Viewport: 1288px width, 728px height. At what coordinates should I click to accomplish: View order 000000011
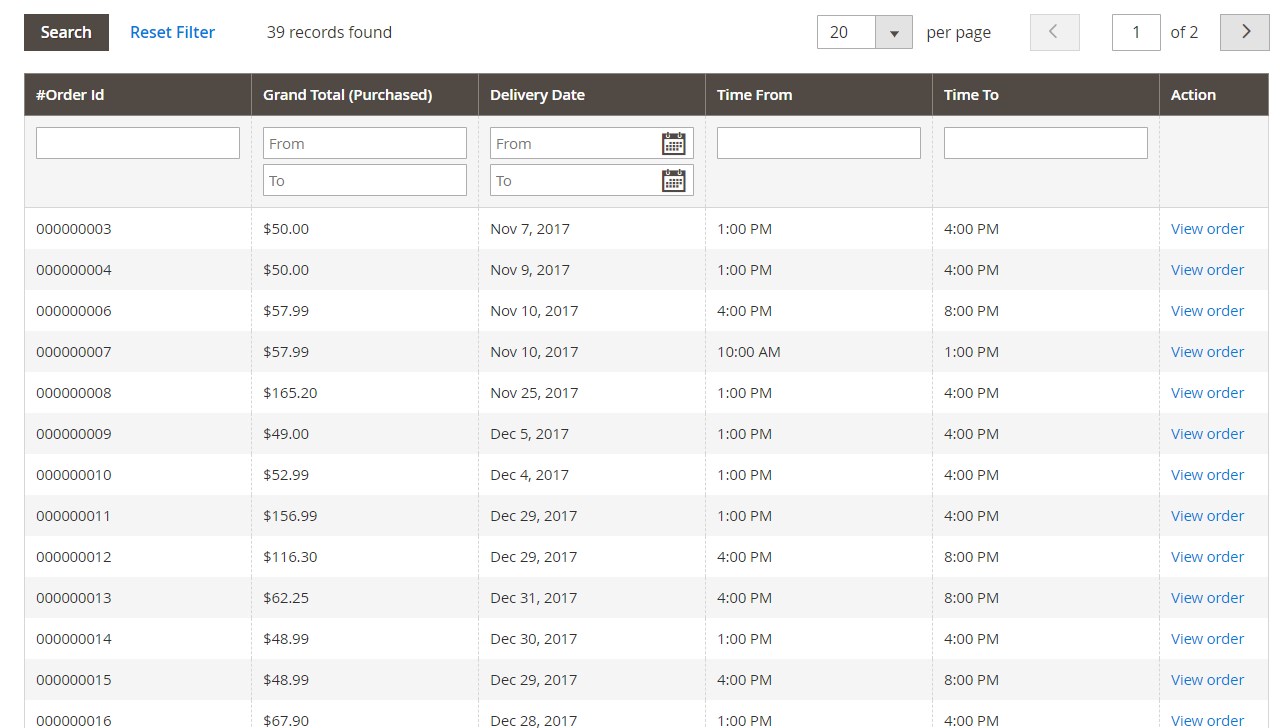tap(1207, 516)
